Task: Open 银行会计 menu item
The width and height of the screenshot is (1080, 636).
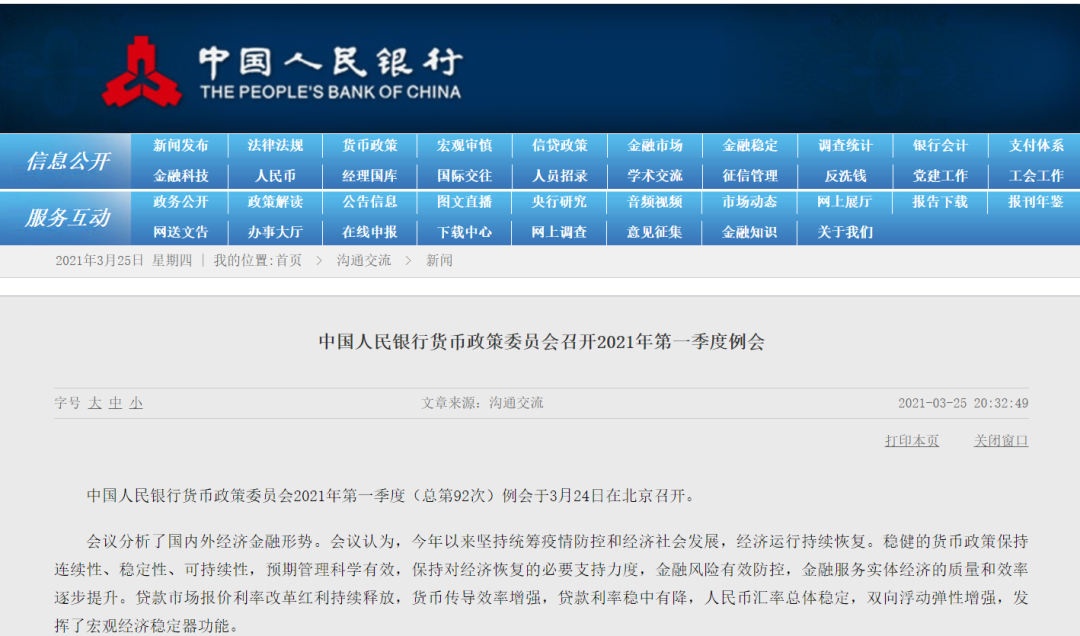Action: [x=940, y=145]
